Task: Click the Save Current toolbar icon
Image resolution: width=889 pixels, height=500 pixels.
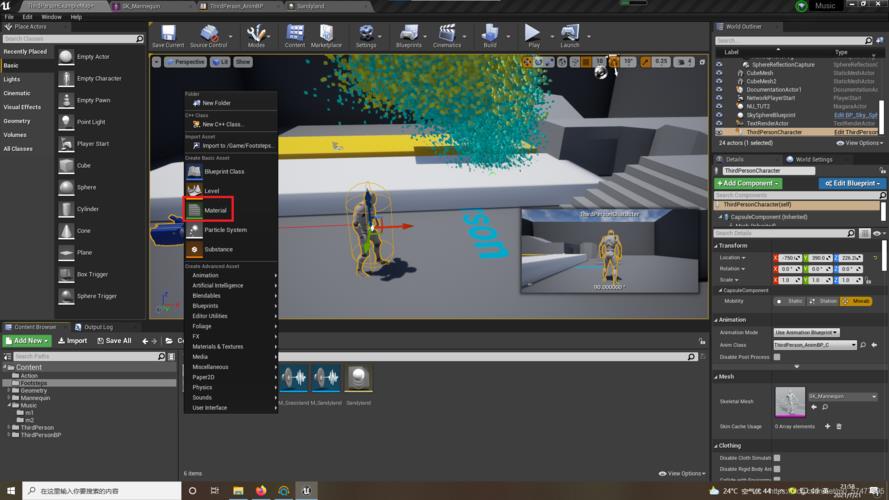Action: 167,36
